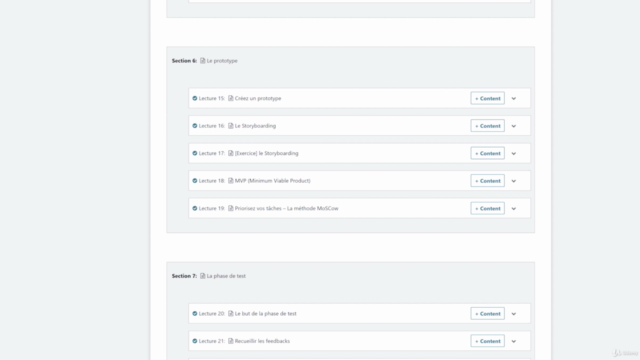Select lecture title 'Le Storyboarding' in Lecture 16
640x360 pixels.
pos(256,126)
